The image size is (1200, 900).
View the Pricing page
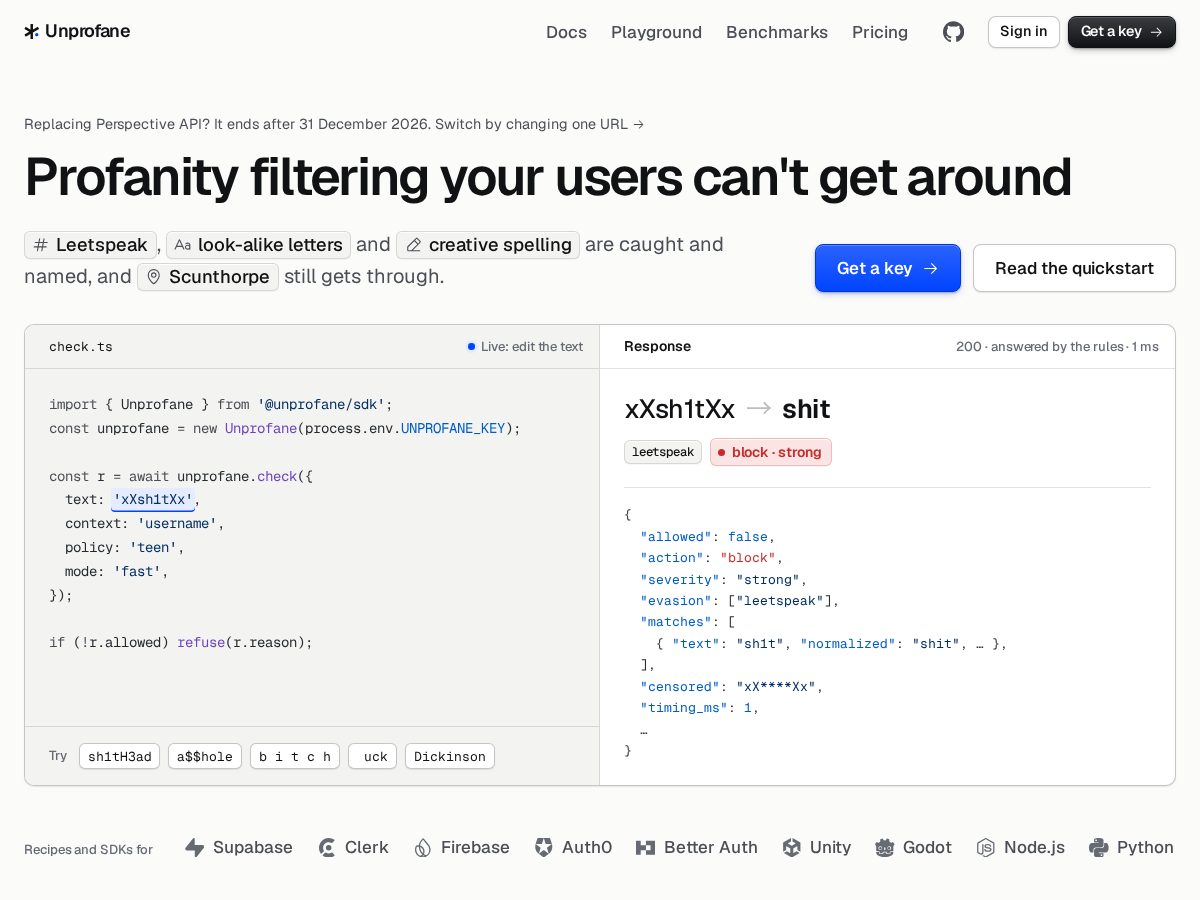(x=880, y=32)
